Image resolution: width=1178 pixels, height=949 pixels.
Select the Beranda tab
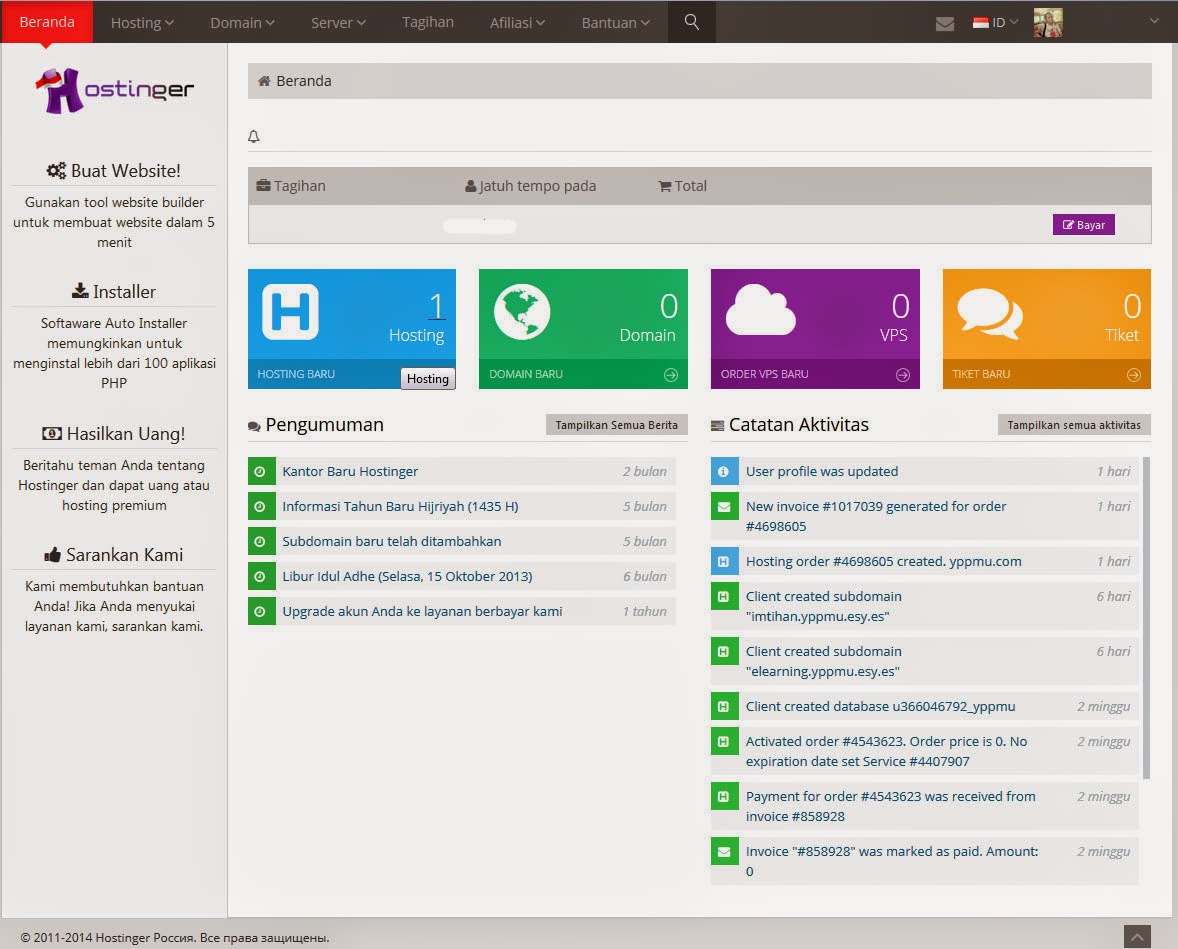point(47,22)
